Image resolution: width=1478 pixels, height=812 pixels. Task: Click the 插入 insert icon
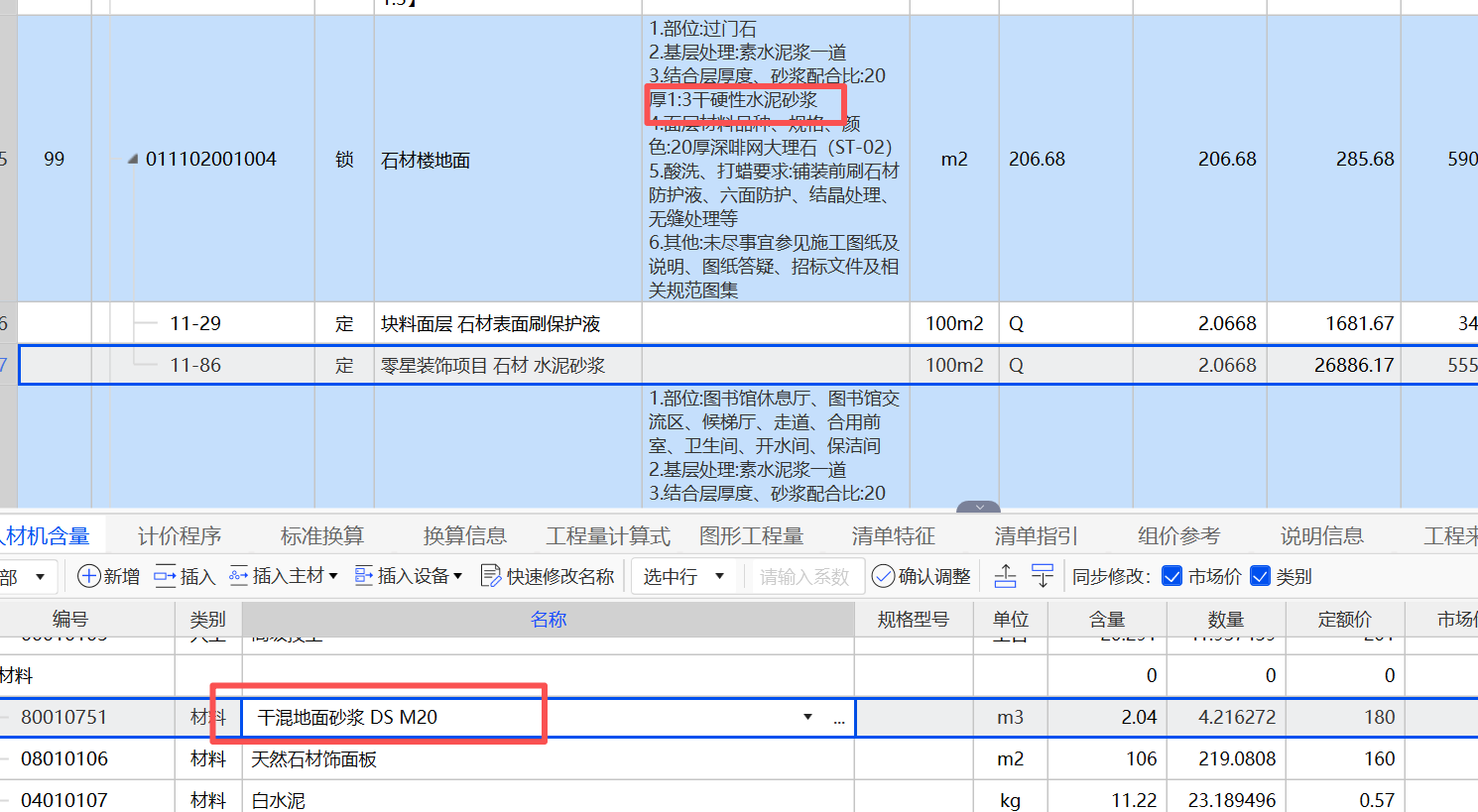click(x=163, y=575)
